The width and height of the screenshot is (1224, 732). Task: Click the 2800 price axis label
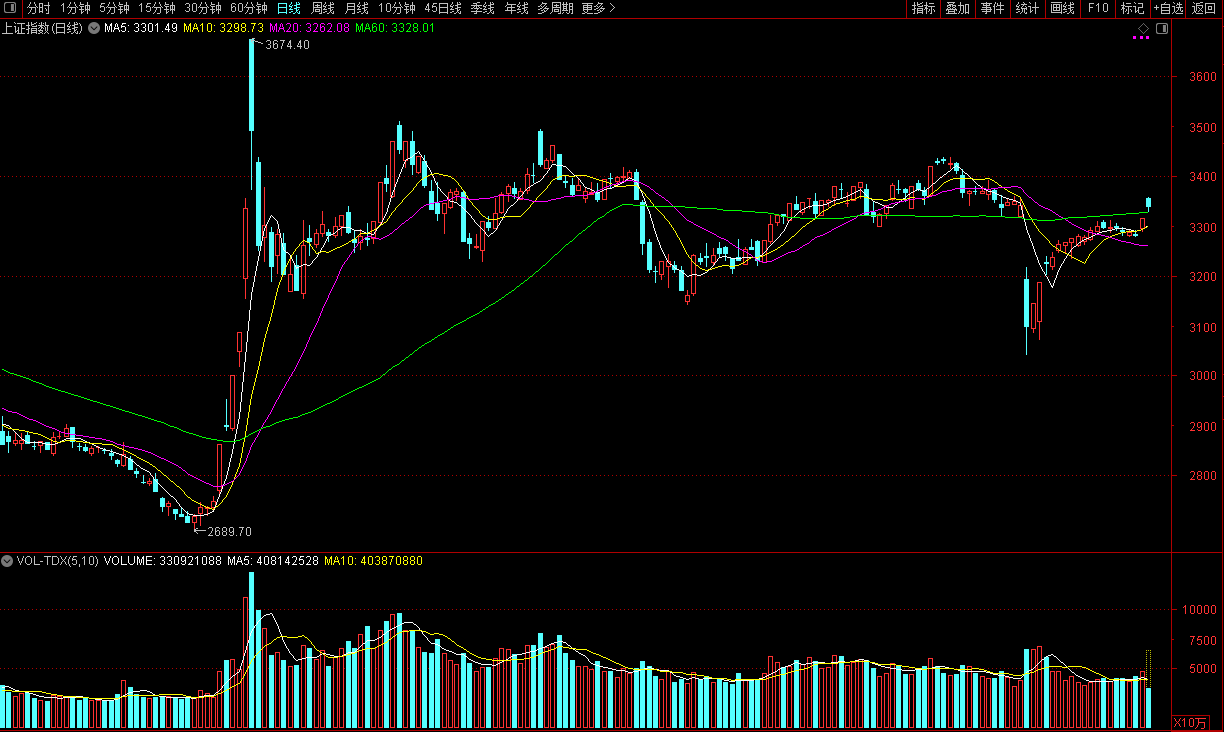[1202, 476]
